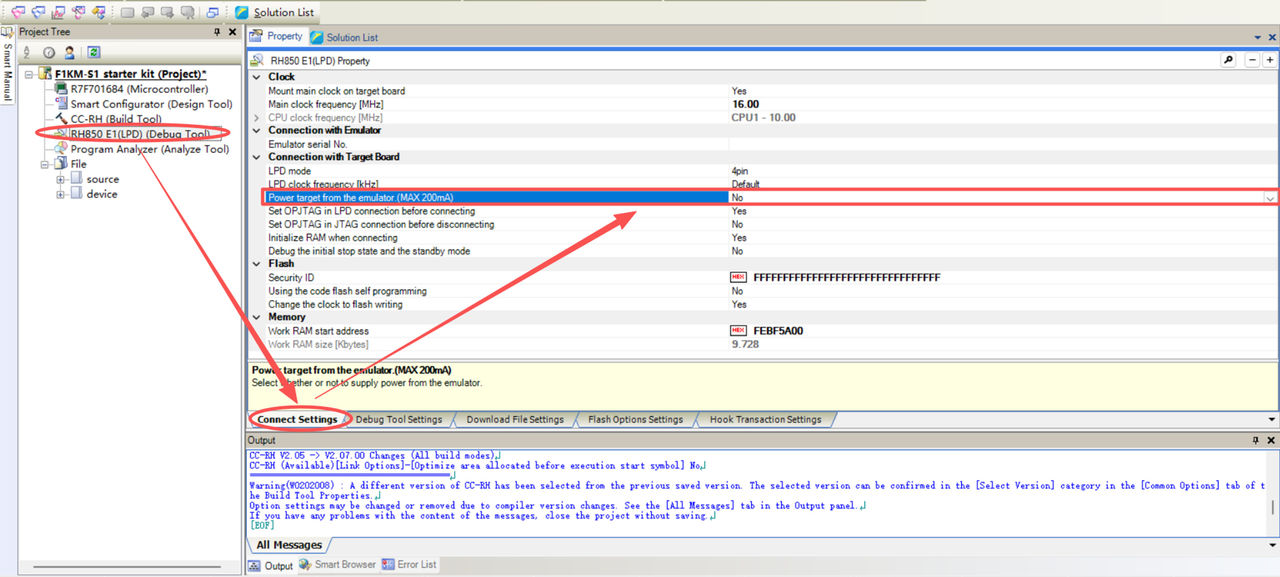Expand the device folder
Screen dimensions: 1280x577
point(60,194)
